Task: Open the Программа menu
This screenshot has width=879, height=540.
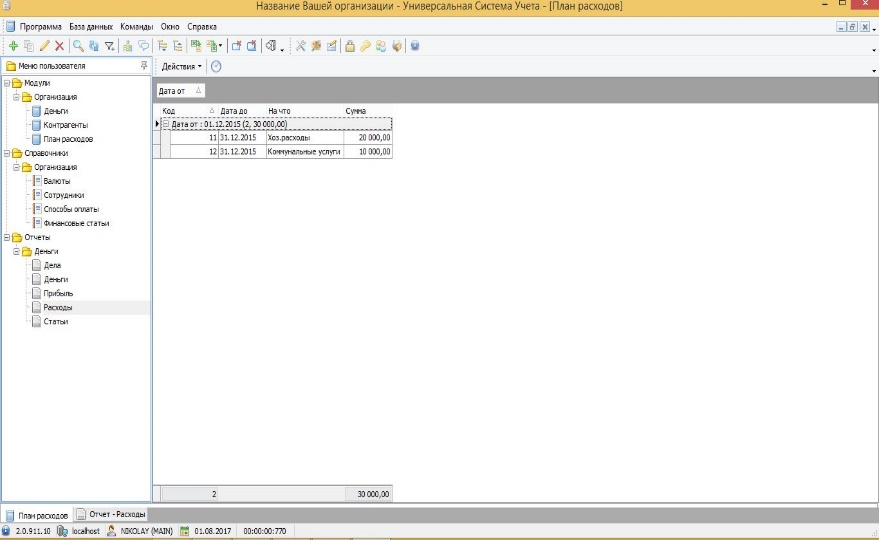Action: coord(40,26)
